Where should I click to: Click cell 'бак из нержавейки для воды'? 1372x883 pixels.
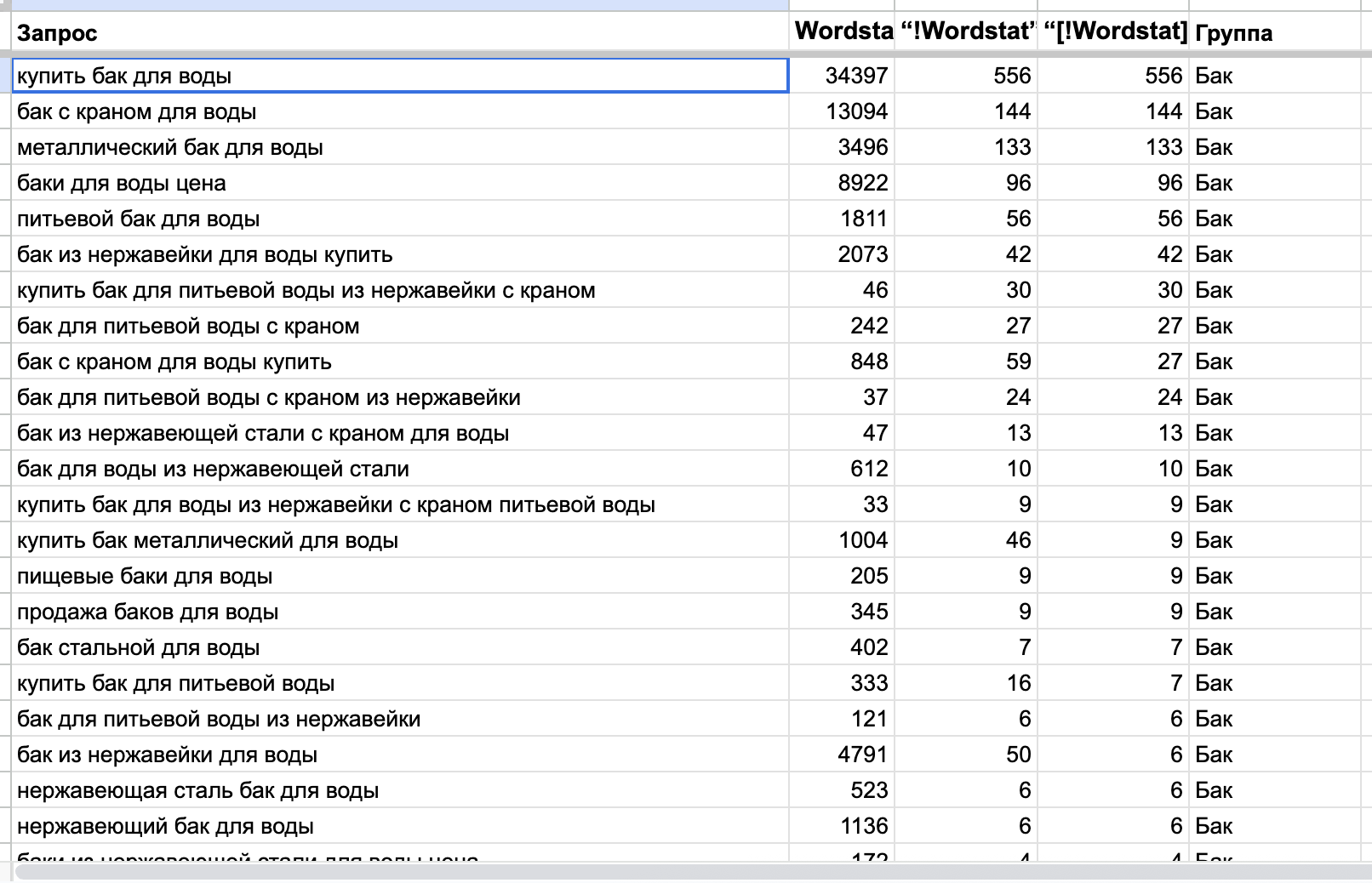401,755
